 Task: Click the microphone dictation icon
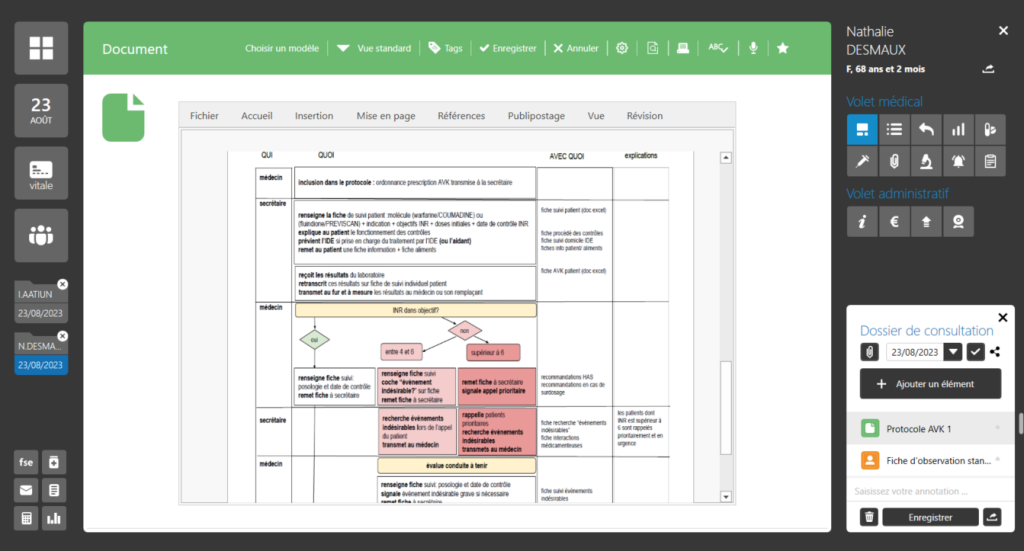coord(752,48)
